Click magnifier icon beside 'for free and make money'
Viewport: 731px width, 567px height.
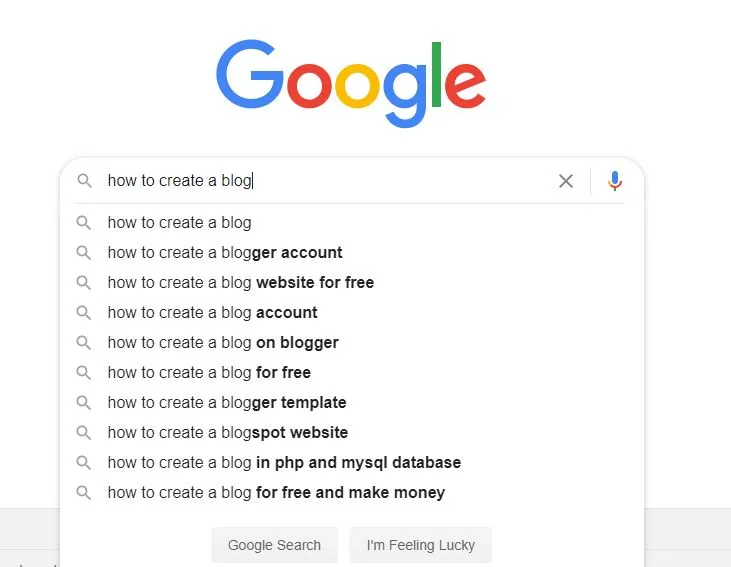click(x=84, y=493)
